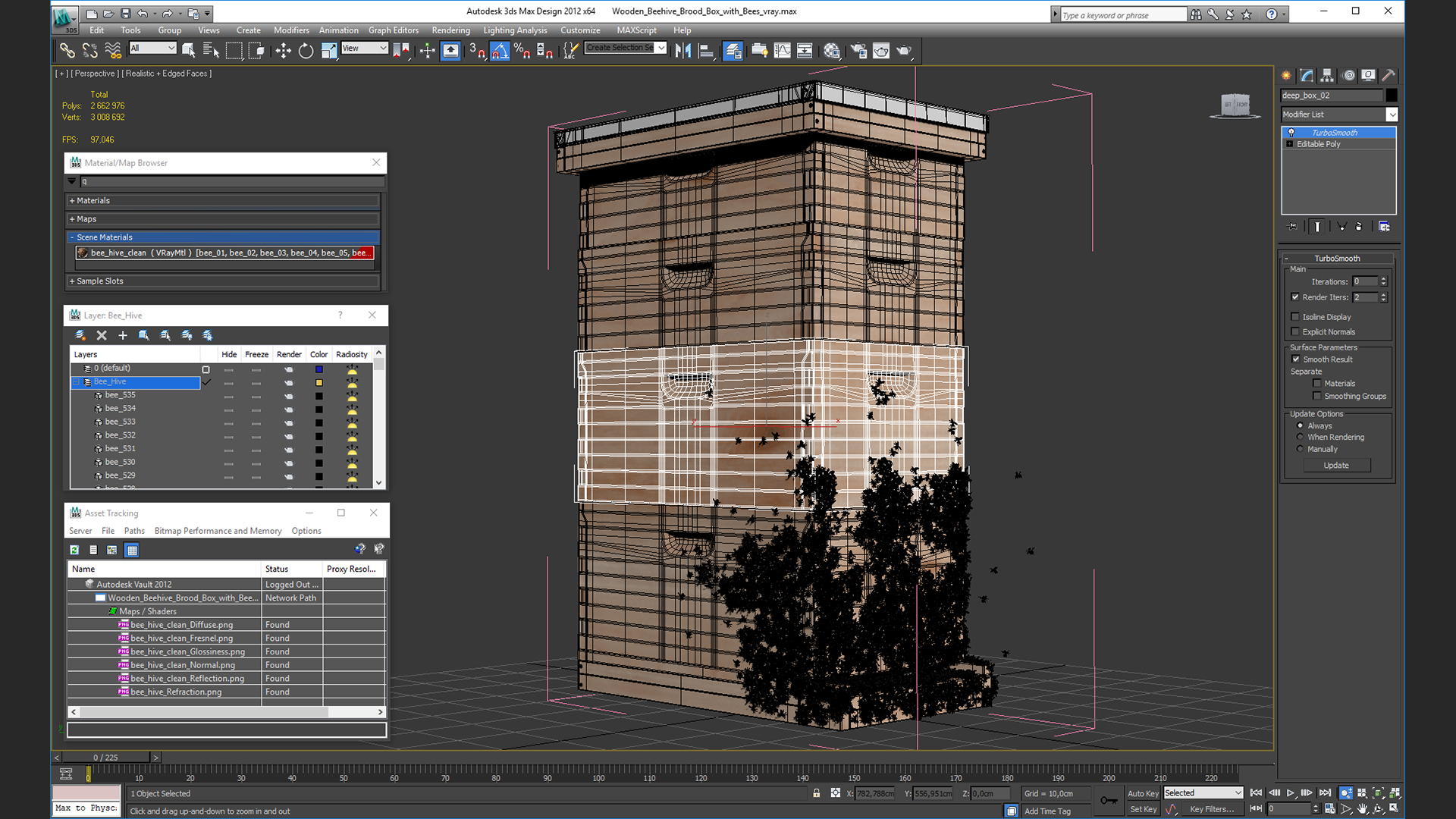Activate the Select Object tool
The image size is (1456, 819).
click(188, 51)
